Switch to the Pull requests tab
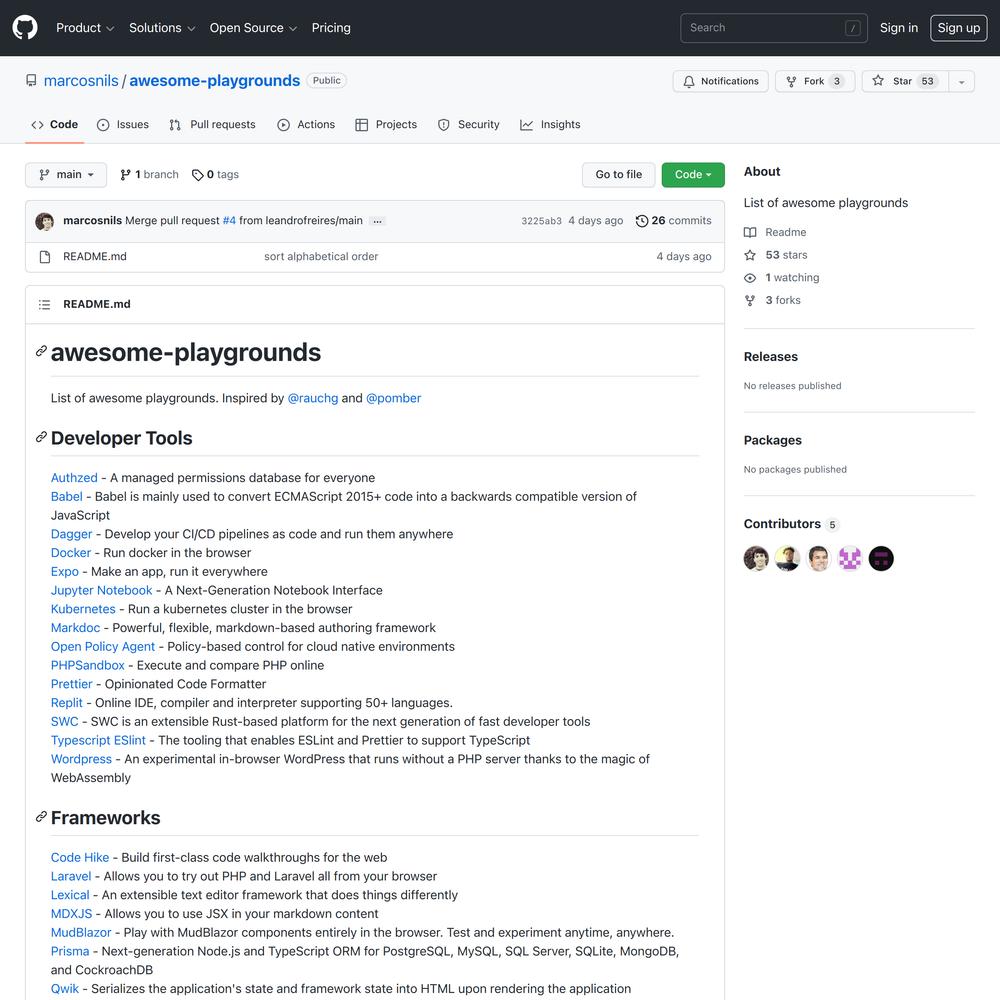The height and width of the screenshot is (1000, 1000). click(x=212, y=125)
